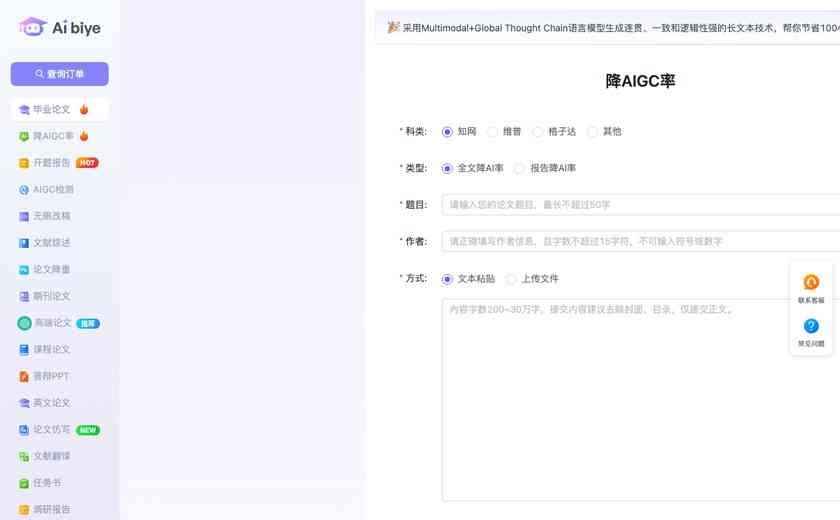Open 文献综述 via its blue book icon
840x520 pixels.
click(24, 243)
